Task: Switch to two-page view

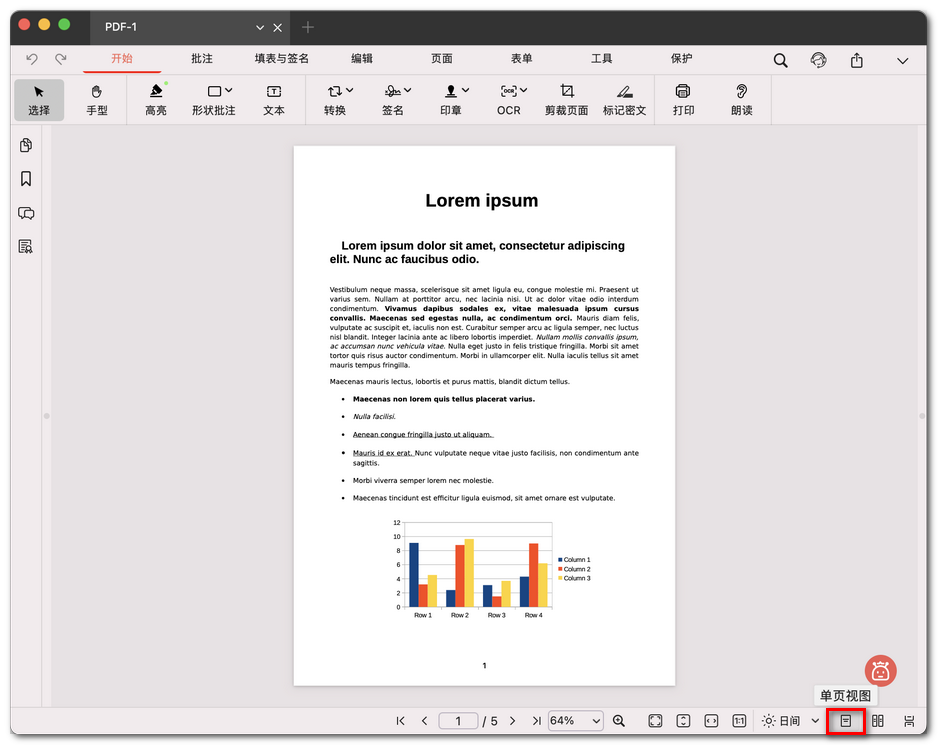Action: (x=877, y=720)
